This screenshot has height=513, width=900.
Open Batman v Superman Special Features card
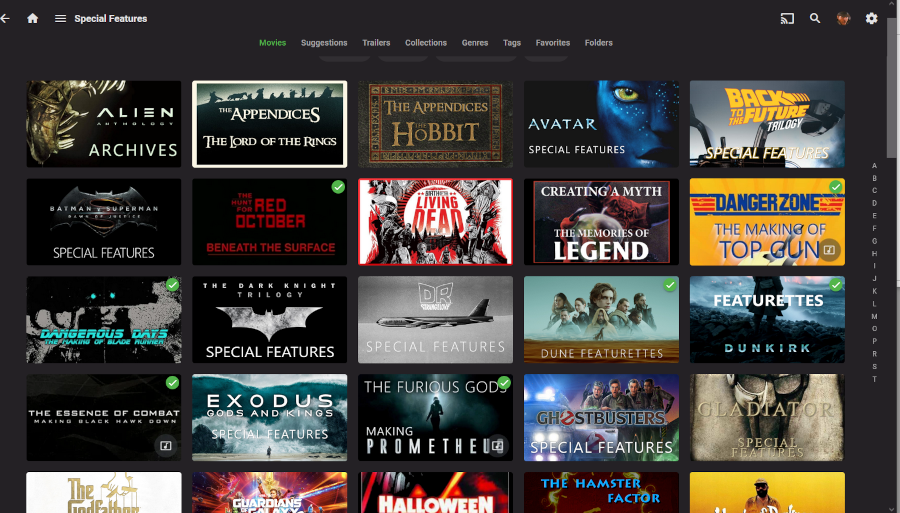tap(104, 222)
